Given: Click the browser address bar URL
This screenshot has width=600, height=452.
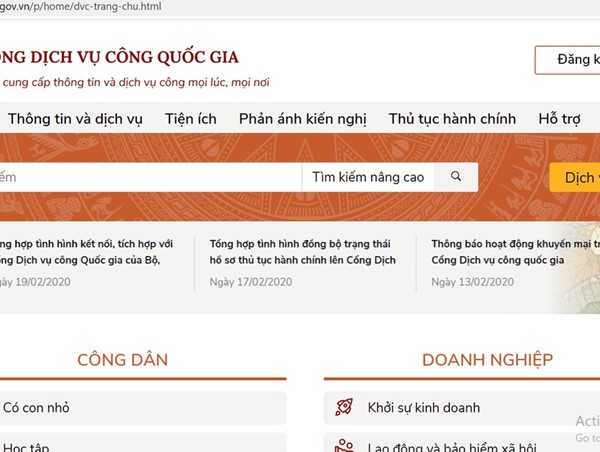Looking at the screenshot, I should point(81,7).
